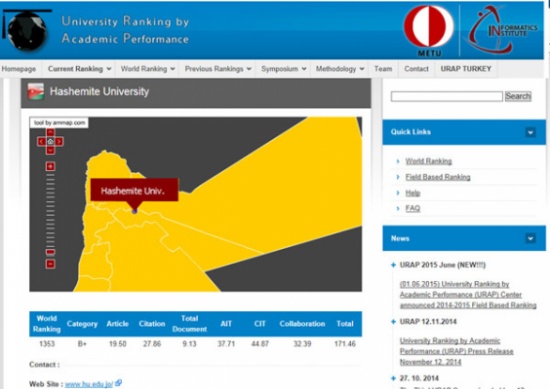Viewport: 550px width, 389px height.
Task: Click the Hashemite Univ. map tooltip
Action: tap(134, 190)
